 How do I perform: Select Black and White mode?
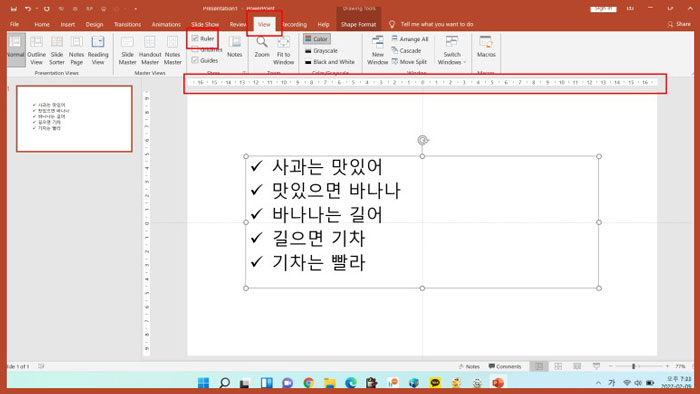tap(329, 62)
